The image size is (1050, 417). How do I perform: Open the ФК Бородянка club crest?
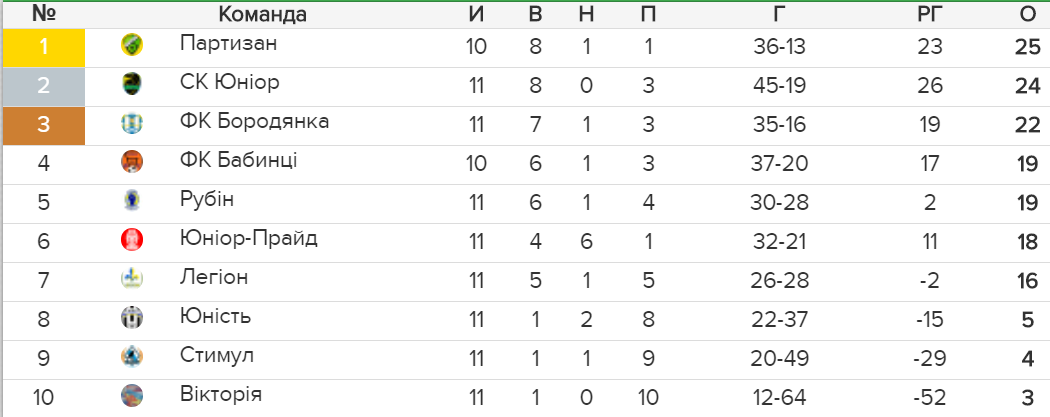pos(132,123)
